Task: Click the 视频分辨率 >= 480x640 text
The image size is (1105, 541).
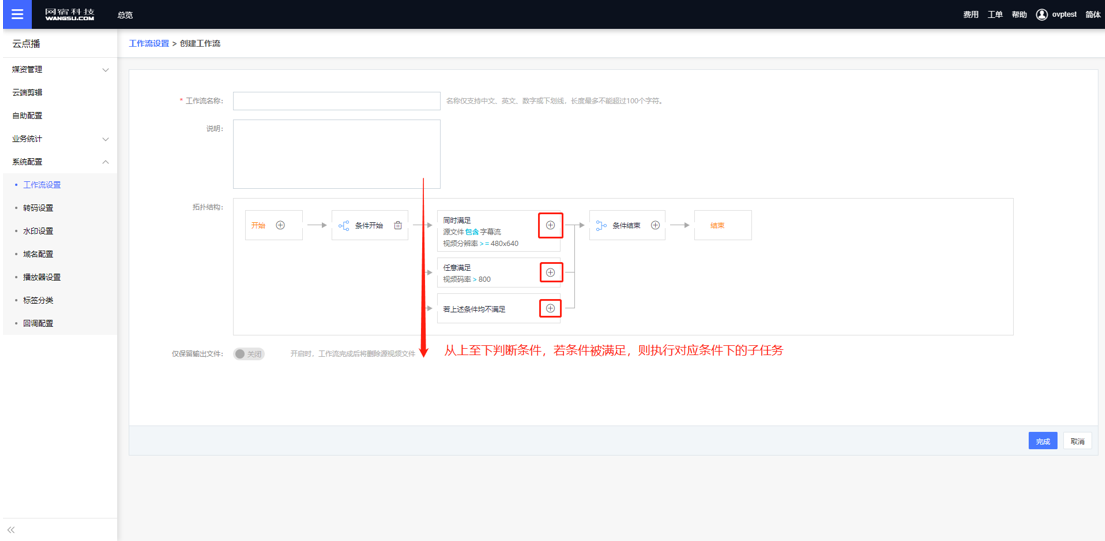Action: click(x=481, y=244)
